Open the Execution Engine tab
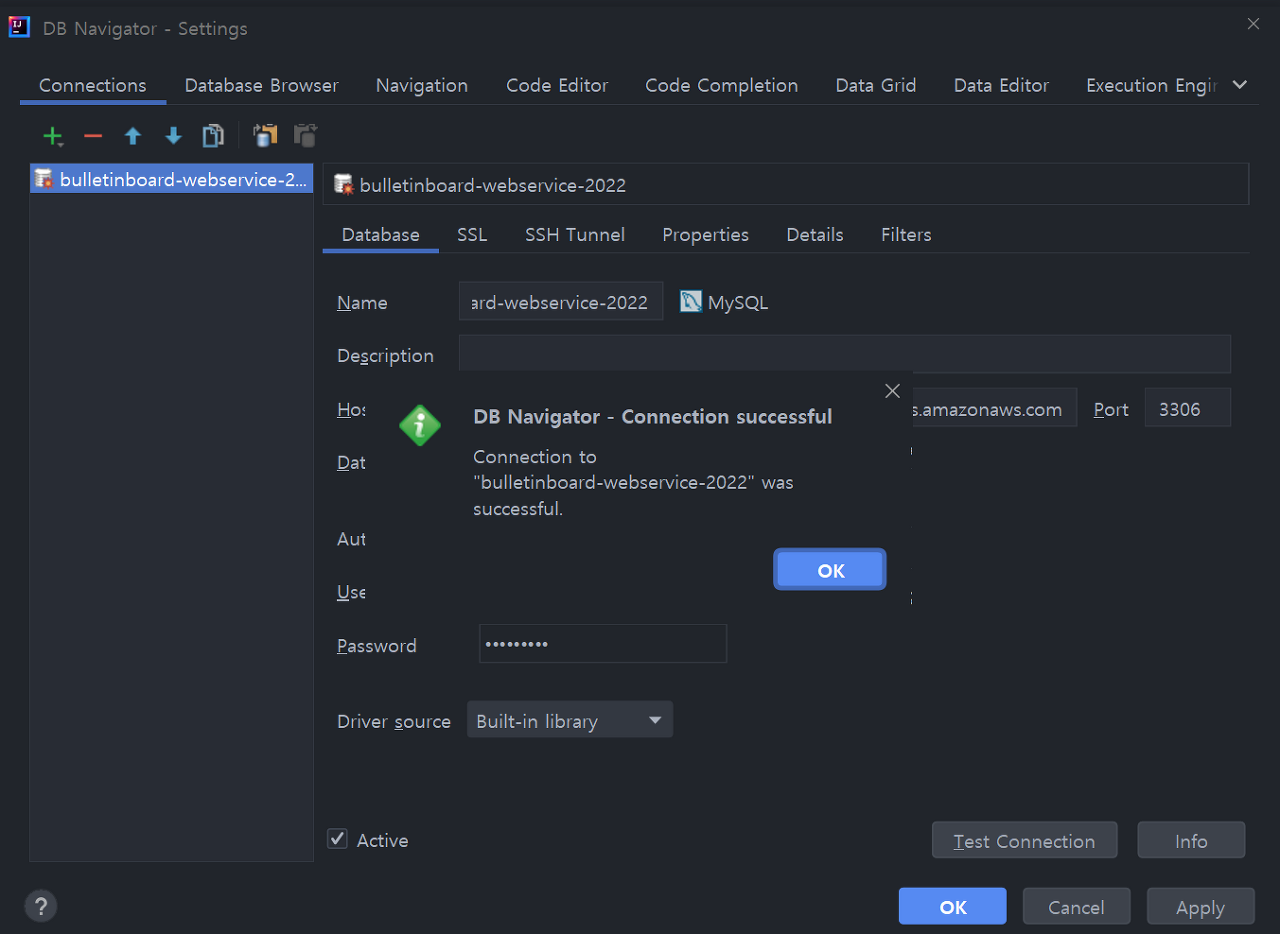The height and width of the screenshot is (934, 1280). tap(1151, 85)
